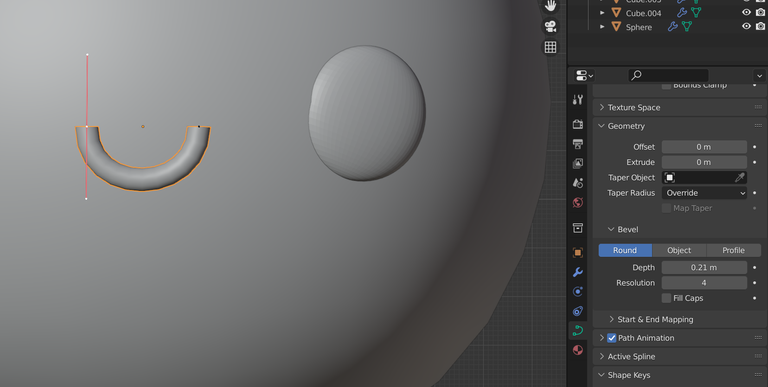Click the Taper Object eyedropper
Viewport: 768px width, 387px height.
(740, 177)
